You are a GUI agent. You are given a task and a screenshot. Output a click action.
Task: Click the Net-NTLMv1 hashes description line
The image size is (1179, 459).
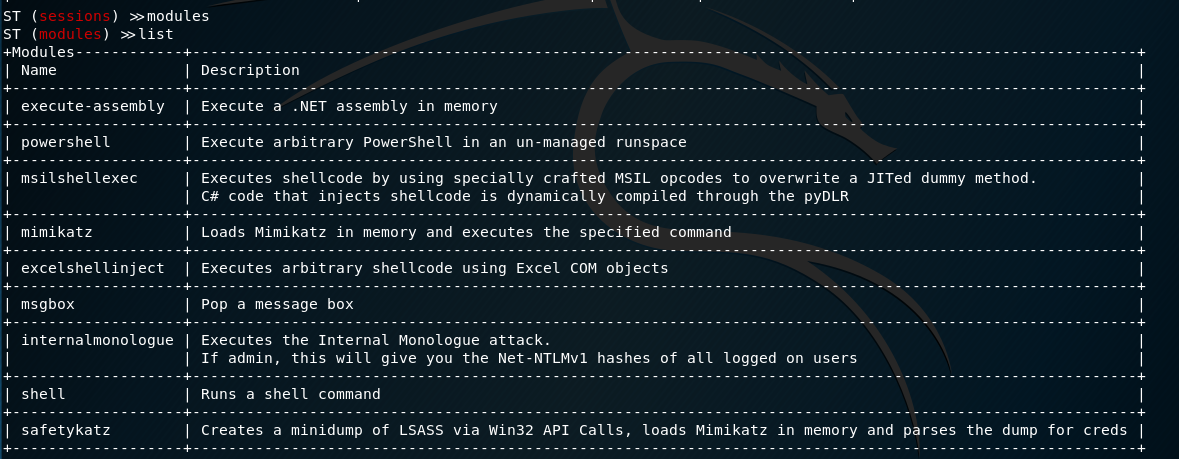(529, 358)
